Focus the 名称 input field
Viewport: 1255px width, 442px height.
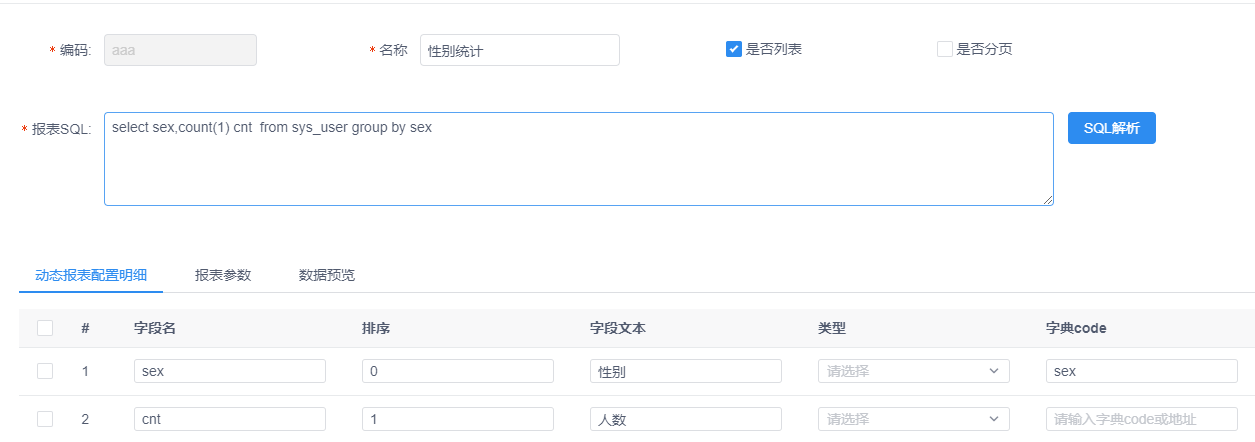(x=520, y=50)
